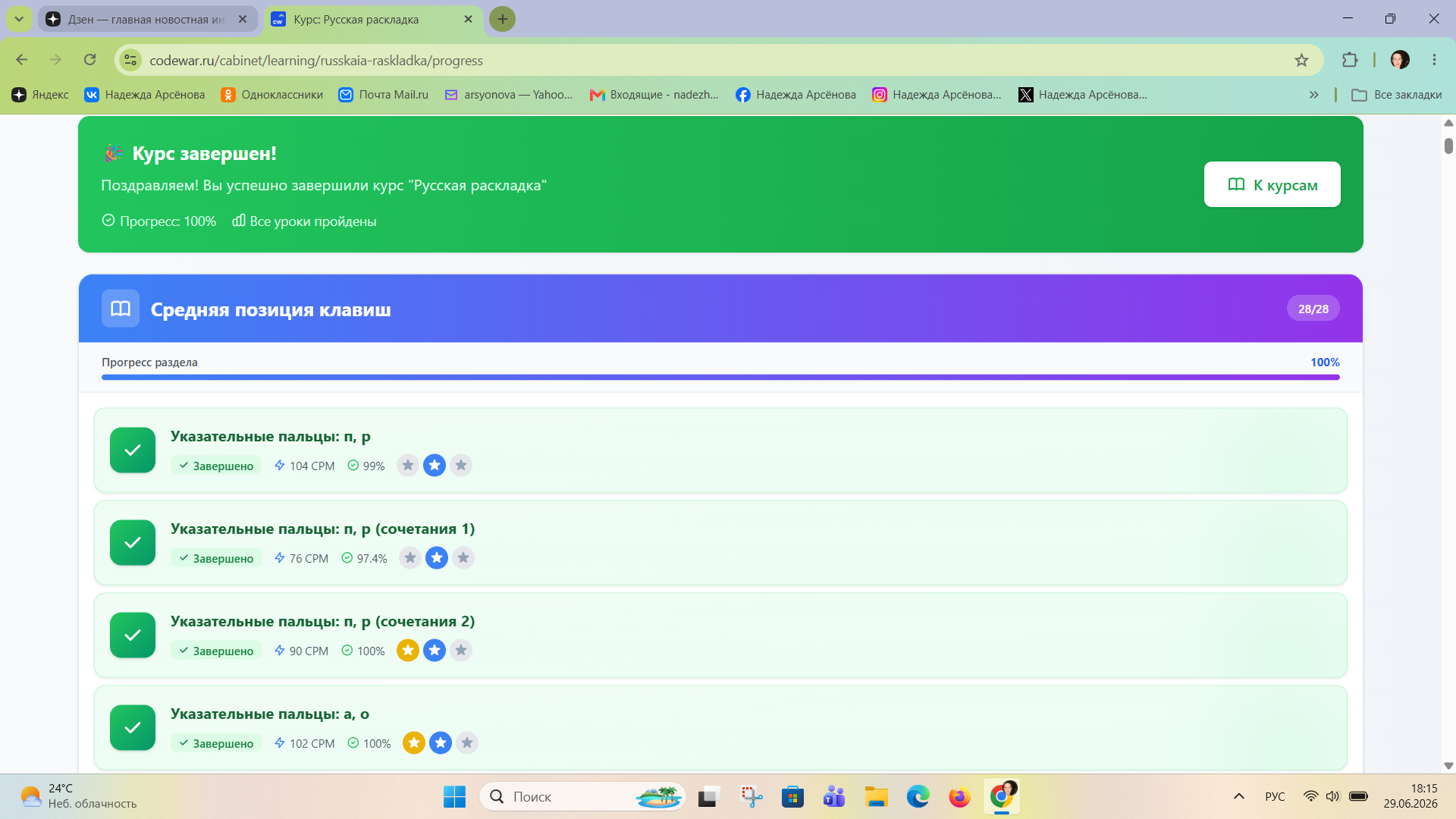Click the 'К курсам' button
Screen dimensions: 1456x819
pyautogui.click(x=1272, y=184)
